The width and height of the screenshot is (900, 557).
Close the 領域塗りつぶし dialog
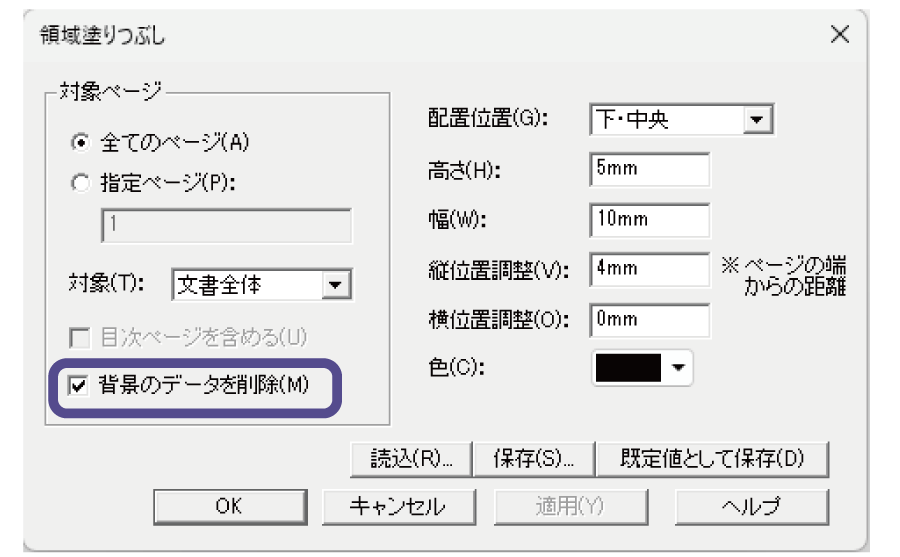(840, 35)
